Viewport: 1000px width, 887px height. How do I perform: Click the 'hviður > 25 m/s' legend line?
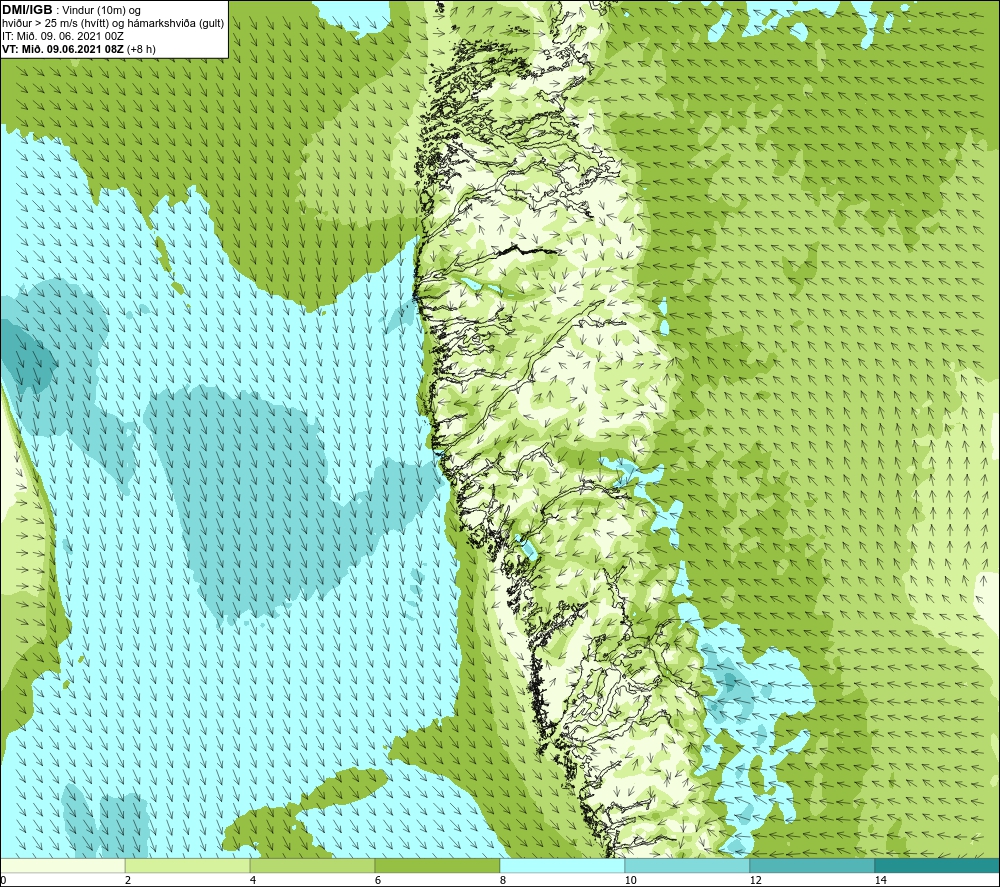click(113, 24)
